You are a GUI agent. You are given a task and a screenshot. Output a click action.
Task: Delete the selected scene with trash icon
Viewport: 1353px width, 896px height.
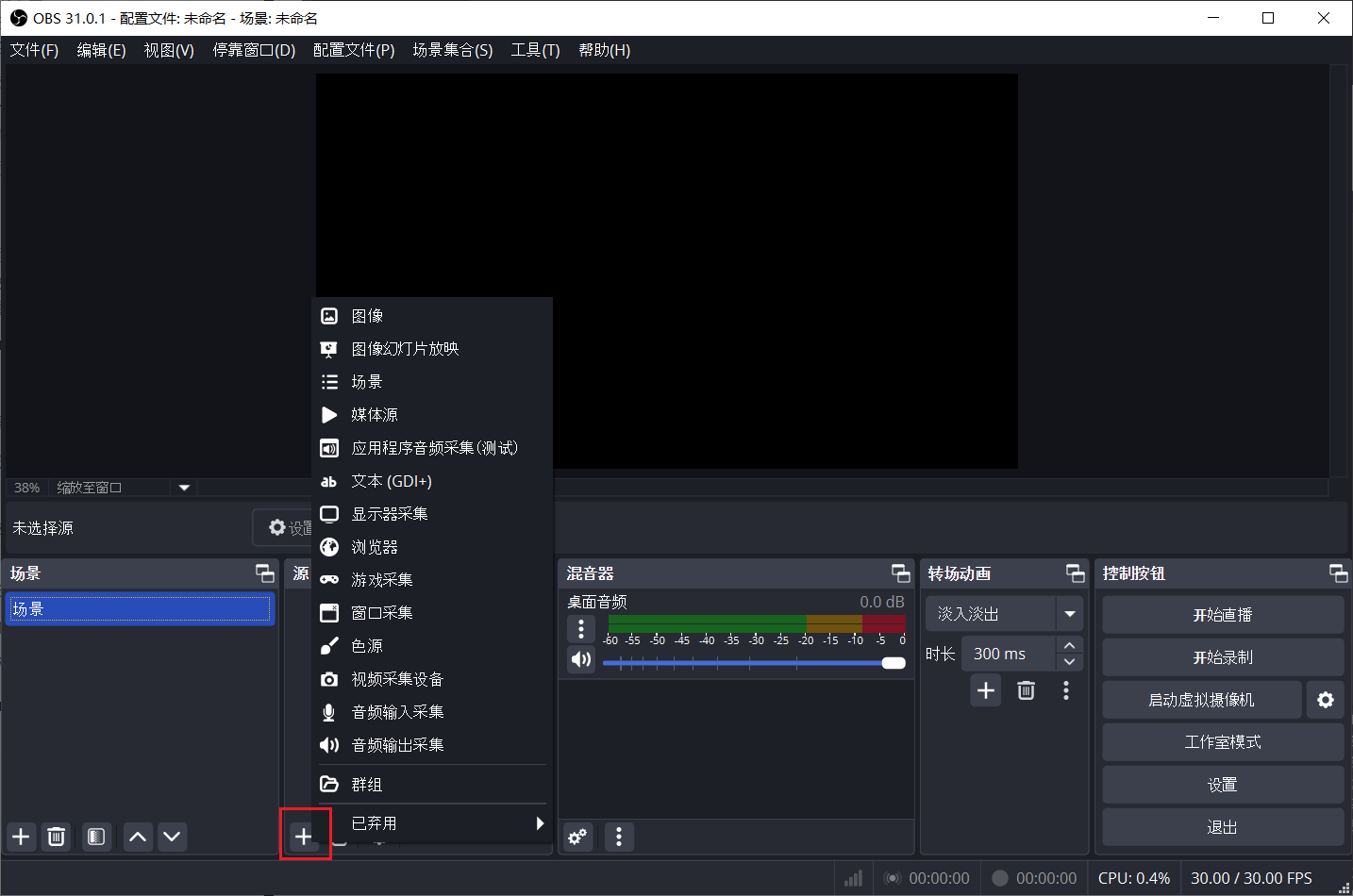coord(57,837)
